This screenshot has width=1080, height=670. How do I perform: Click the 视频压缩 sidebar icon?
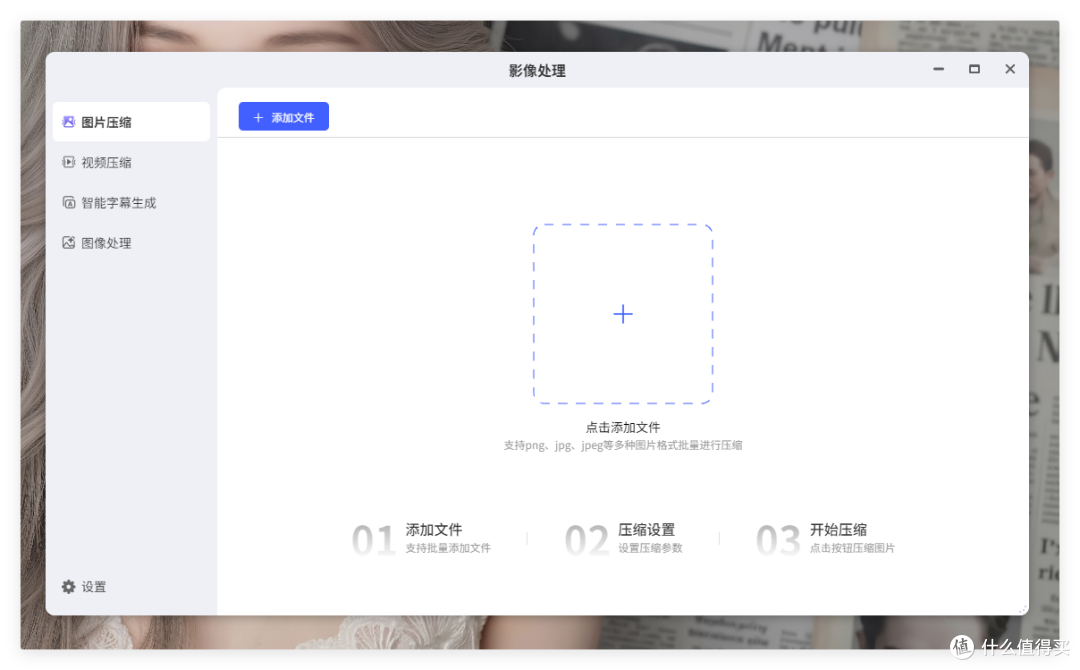[x=68, y=162]
